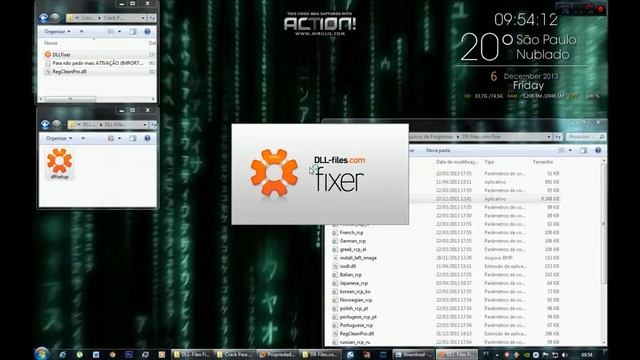Screen dimensions: 640x360
Task: Sort by the Tamanho column header
Action: click(x=543, y=162)
